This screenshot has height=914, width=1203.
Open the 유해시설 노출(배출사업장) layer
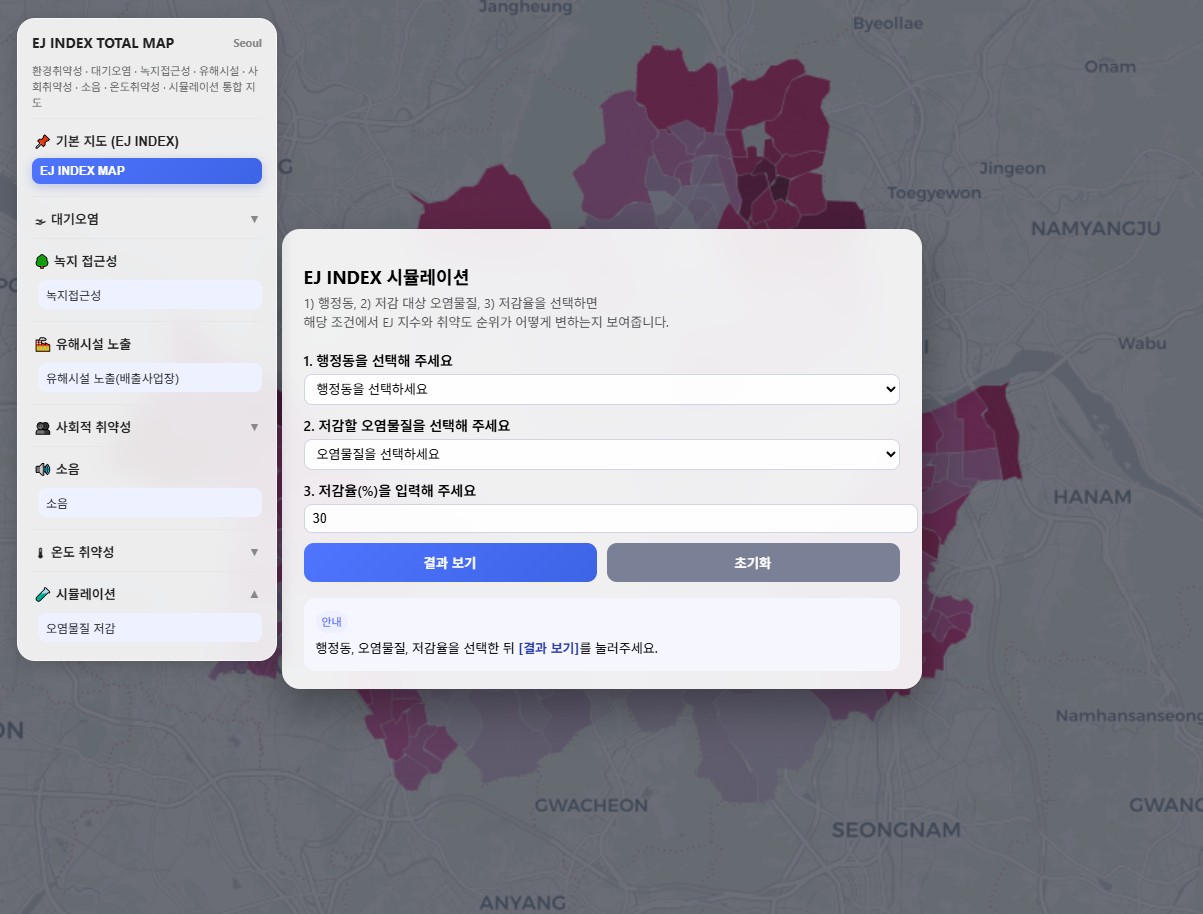[147, 378]
